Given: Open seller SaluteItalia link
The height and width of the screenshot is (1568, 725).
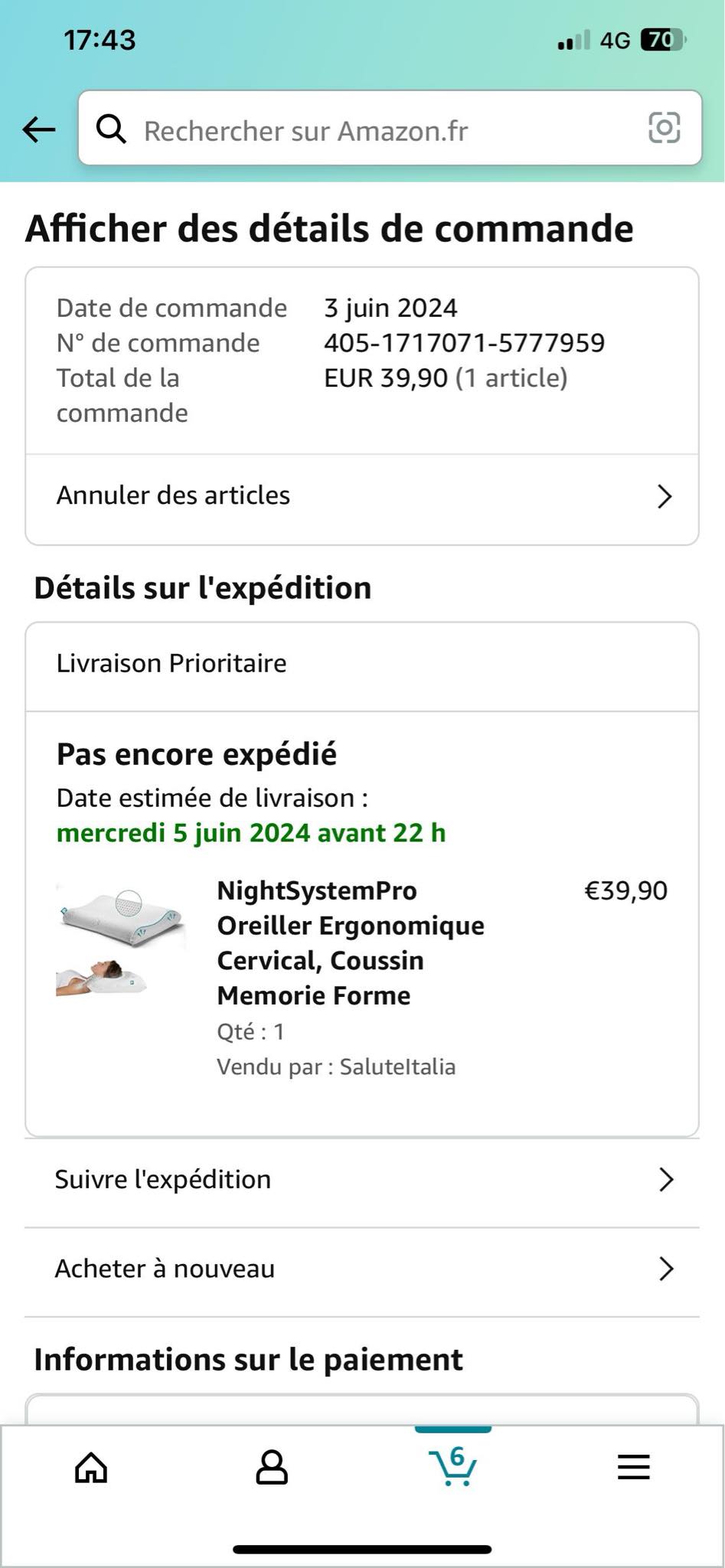Looking at the screenshot, I should point(397,1067).
